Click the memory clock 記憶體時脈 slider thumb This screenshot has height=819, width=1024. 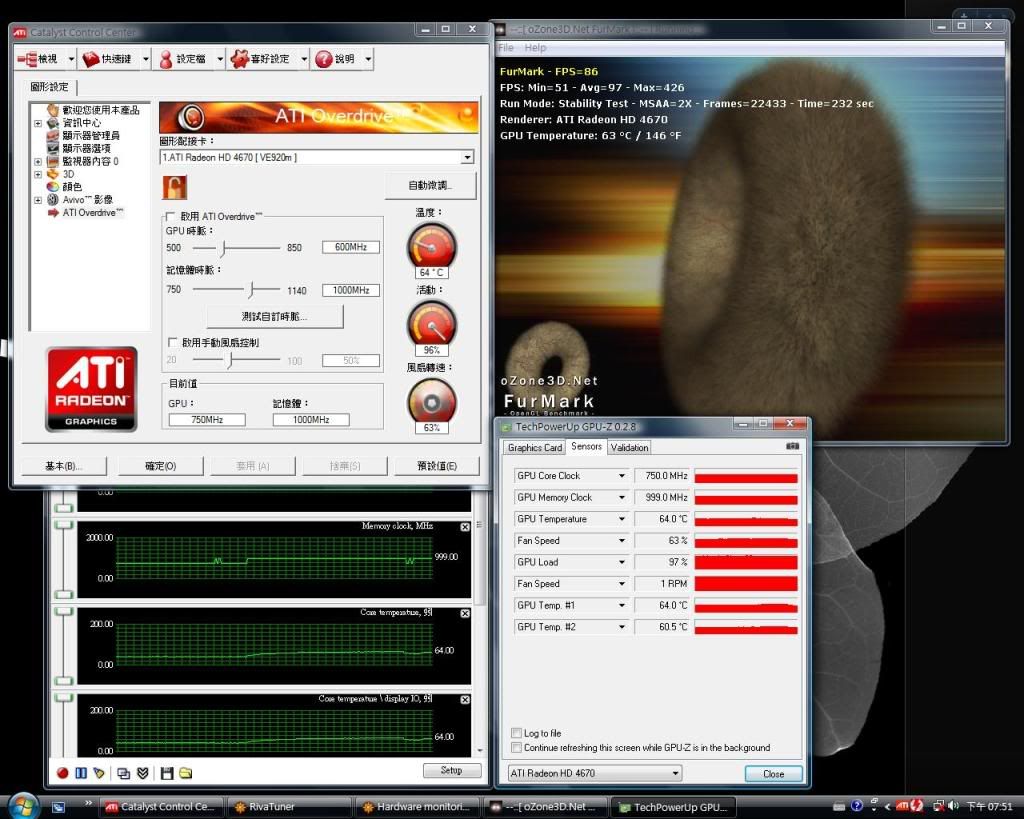252,289
